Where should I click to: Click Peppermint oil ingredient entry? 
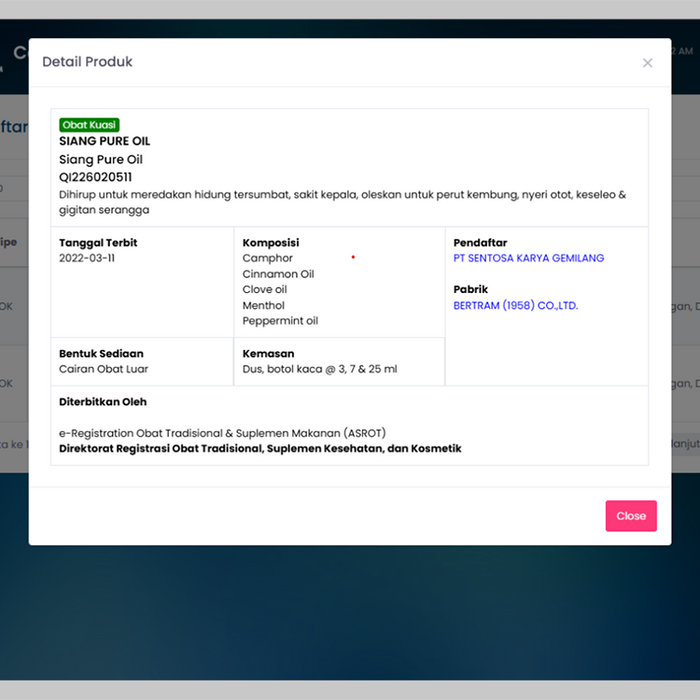pos(280,321)
